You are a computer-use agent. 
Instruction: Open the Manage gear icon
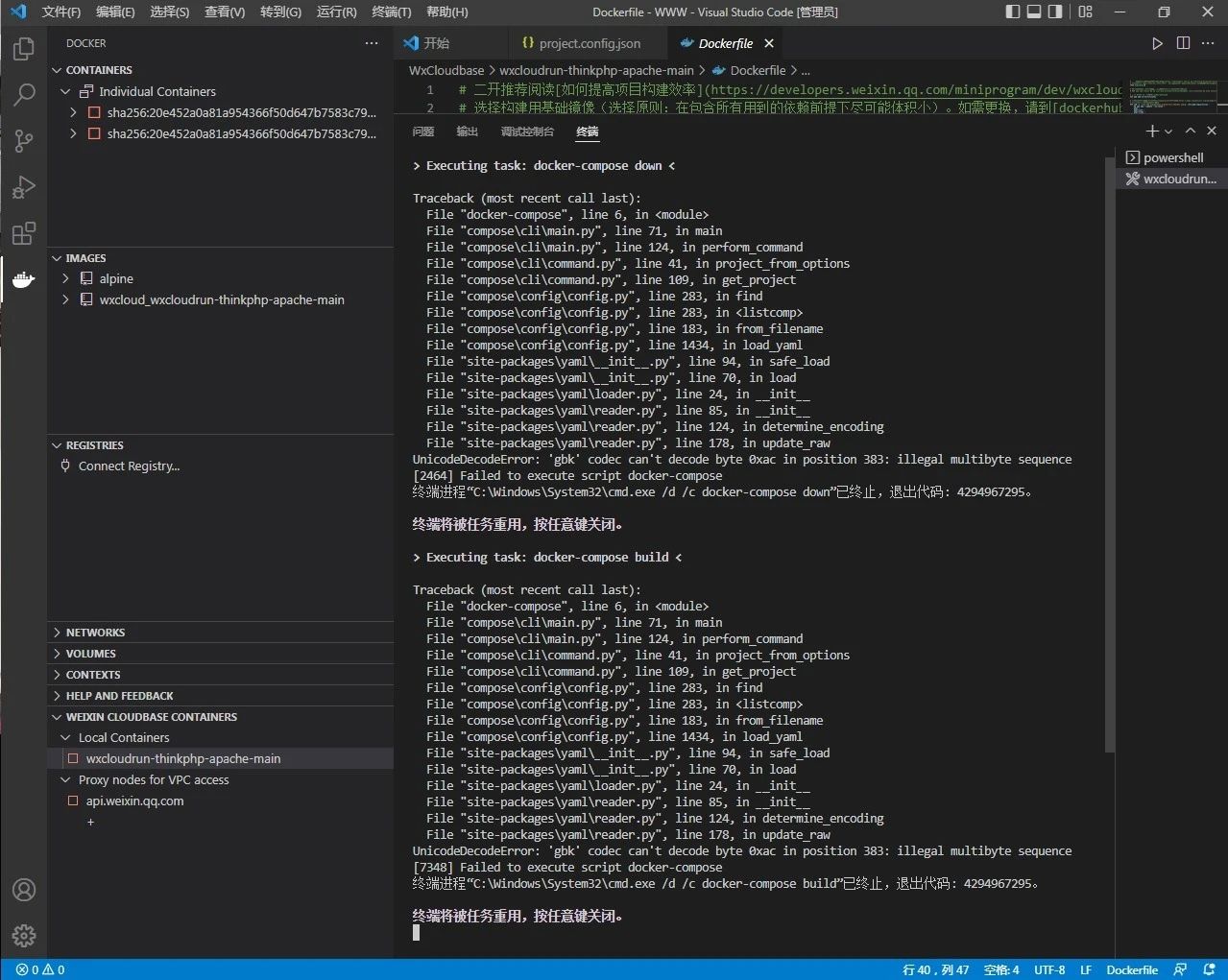click(24, 935)
